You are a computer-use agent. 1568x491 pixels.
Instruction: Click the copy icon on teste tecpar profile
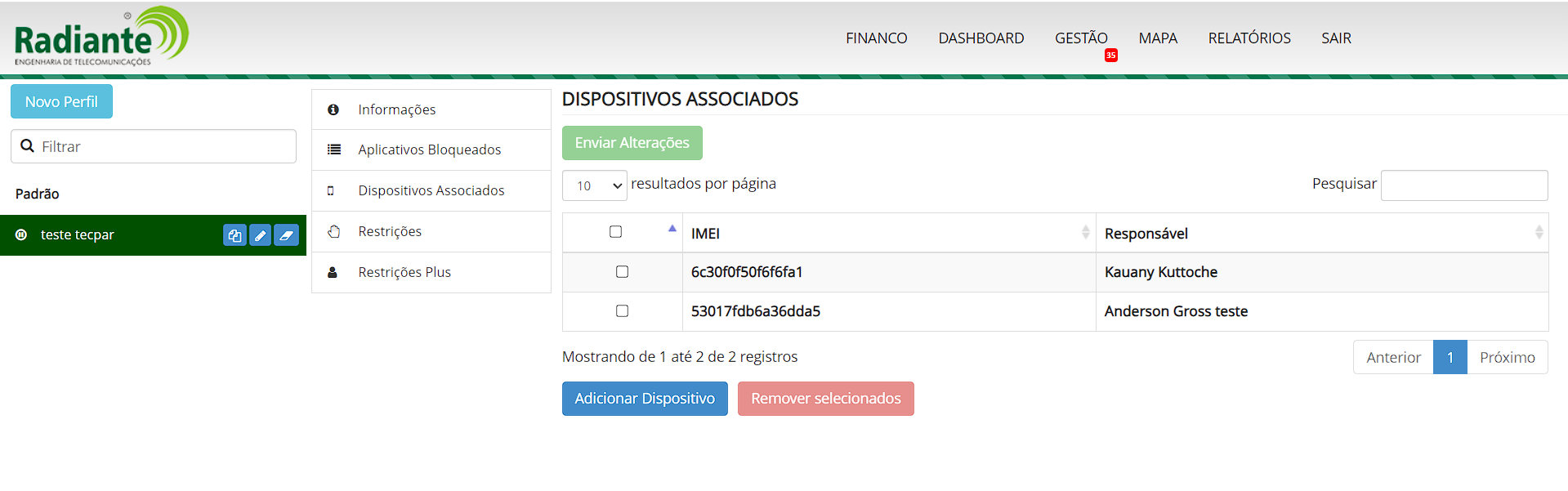coord(235,235)
